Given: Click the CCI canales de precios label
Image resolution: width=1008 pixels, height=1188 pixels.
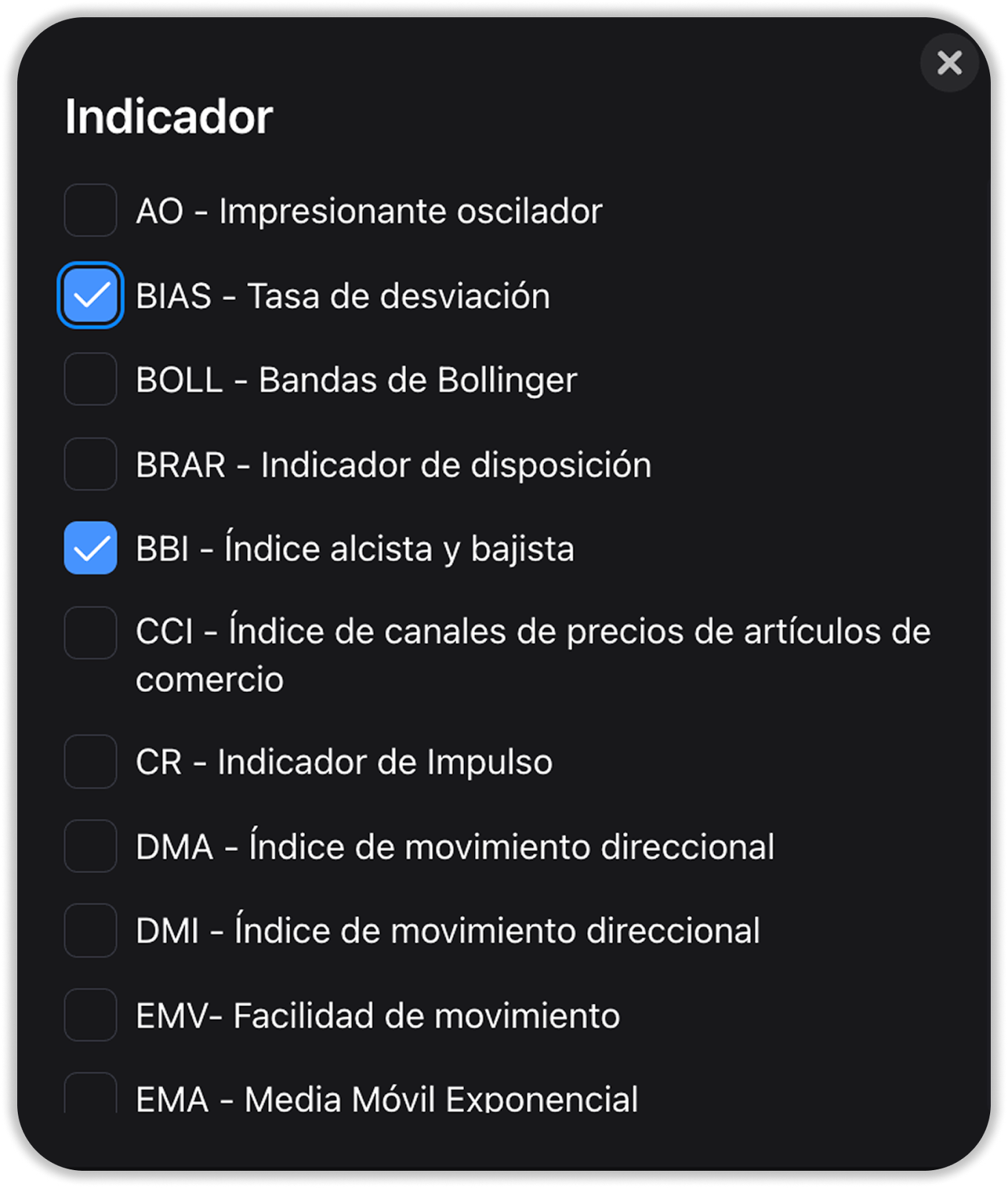Looking at the screenshot, I should click(x=532, y=633).
